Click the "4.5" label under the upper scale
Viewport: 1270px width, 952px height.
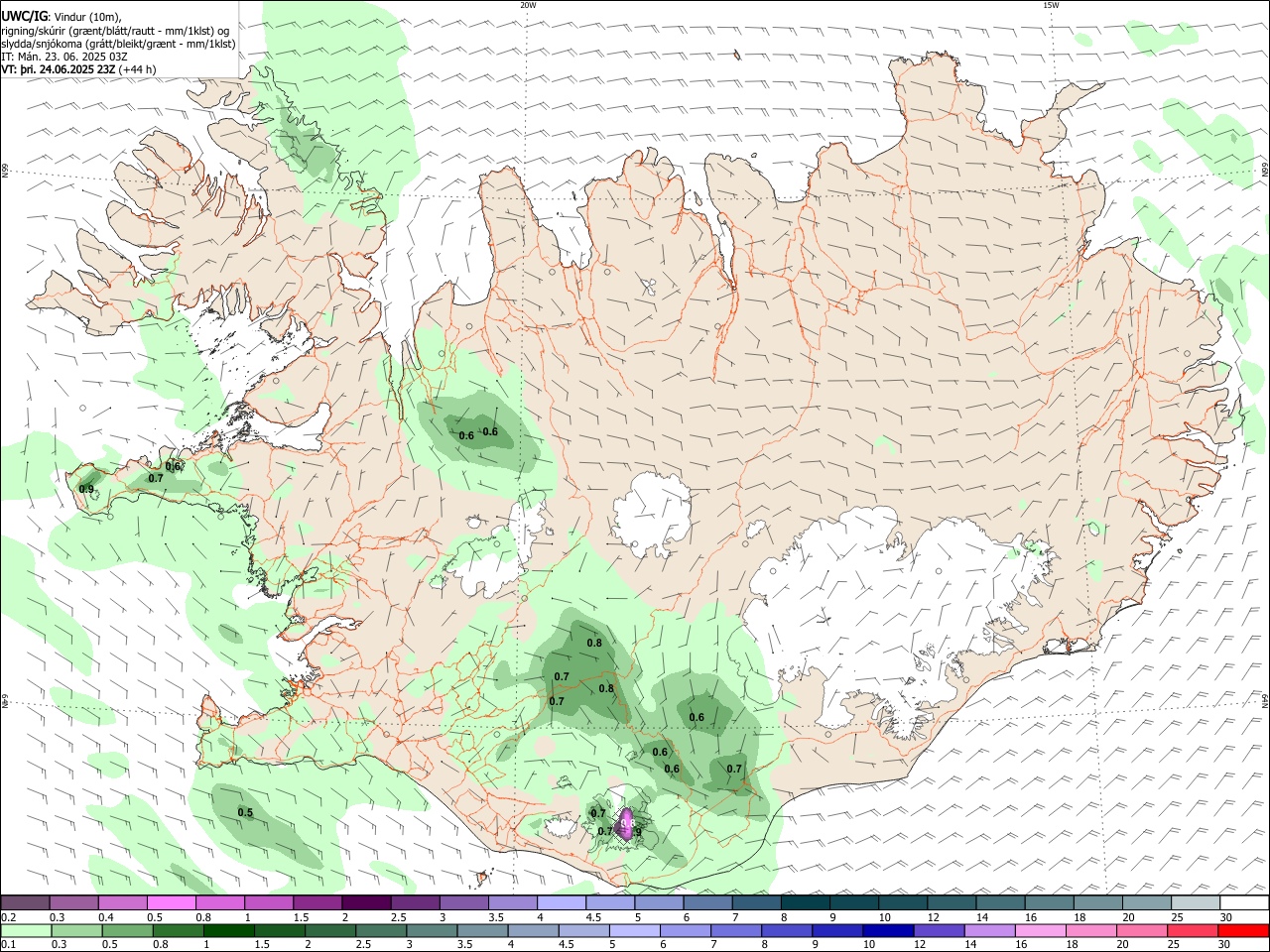[x=593, y=917]
